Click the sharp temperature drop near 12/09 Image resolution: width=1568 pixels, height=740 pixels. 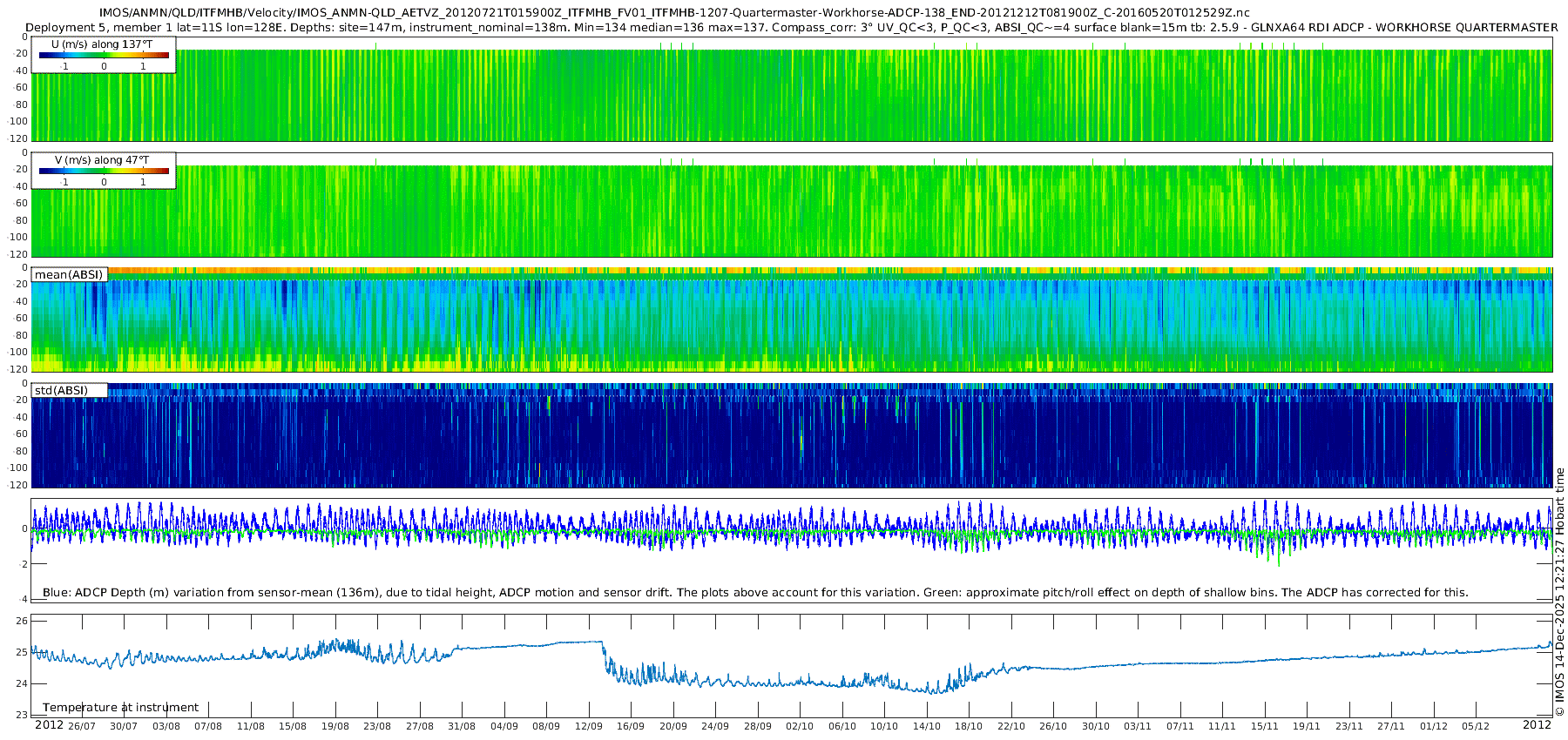(x=605, y=657)
